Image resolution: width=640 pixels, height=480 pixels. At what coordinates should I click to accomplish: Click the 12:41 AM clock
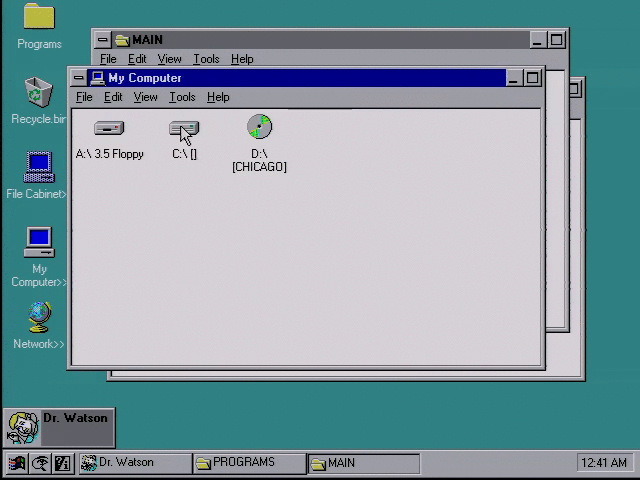click(x=604, y=463)
